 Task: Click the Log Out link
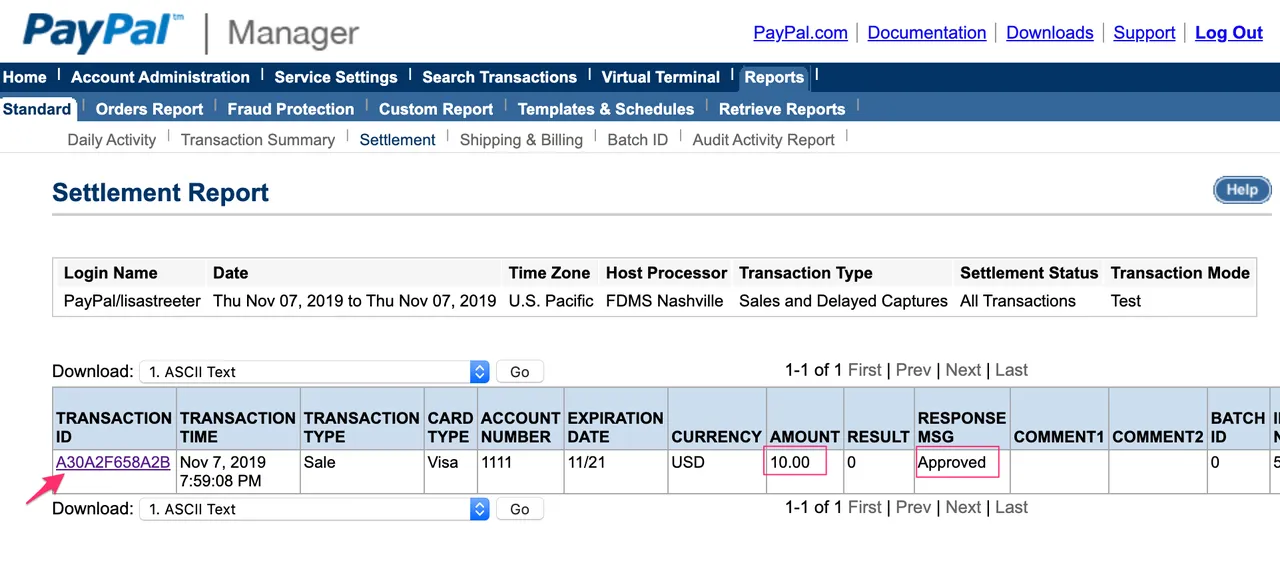[x=1229, y=33]
